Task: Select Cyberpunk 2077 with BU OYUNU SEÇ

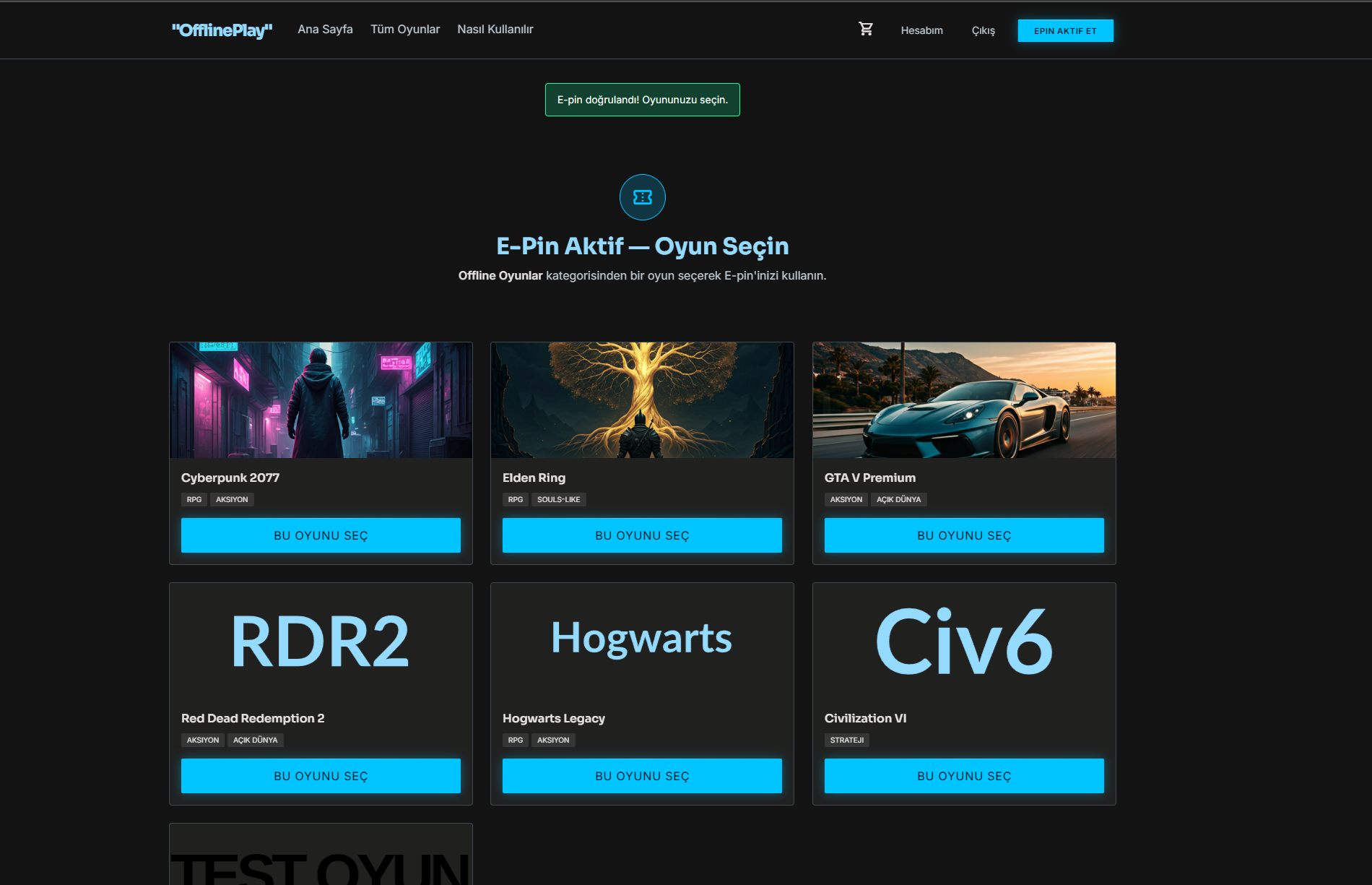Action: tap(321, 535)
